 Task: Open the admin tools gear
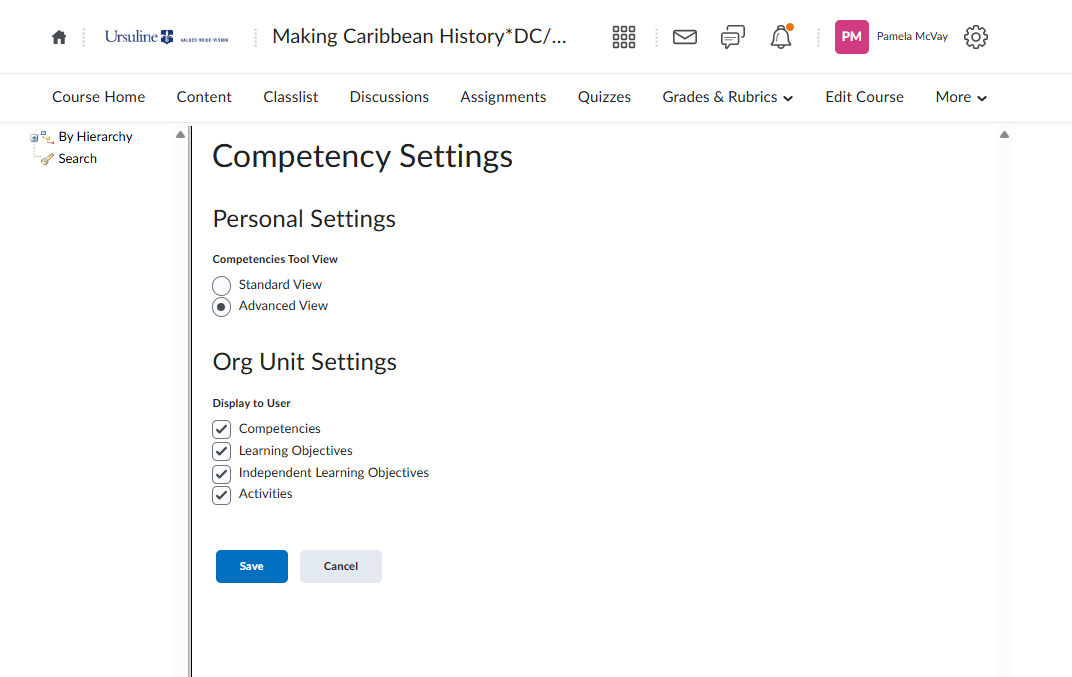click(x=975, y=37)
